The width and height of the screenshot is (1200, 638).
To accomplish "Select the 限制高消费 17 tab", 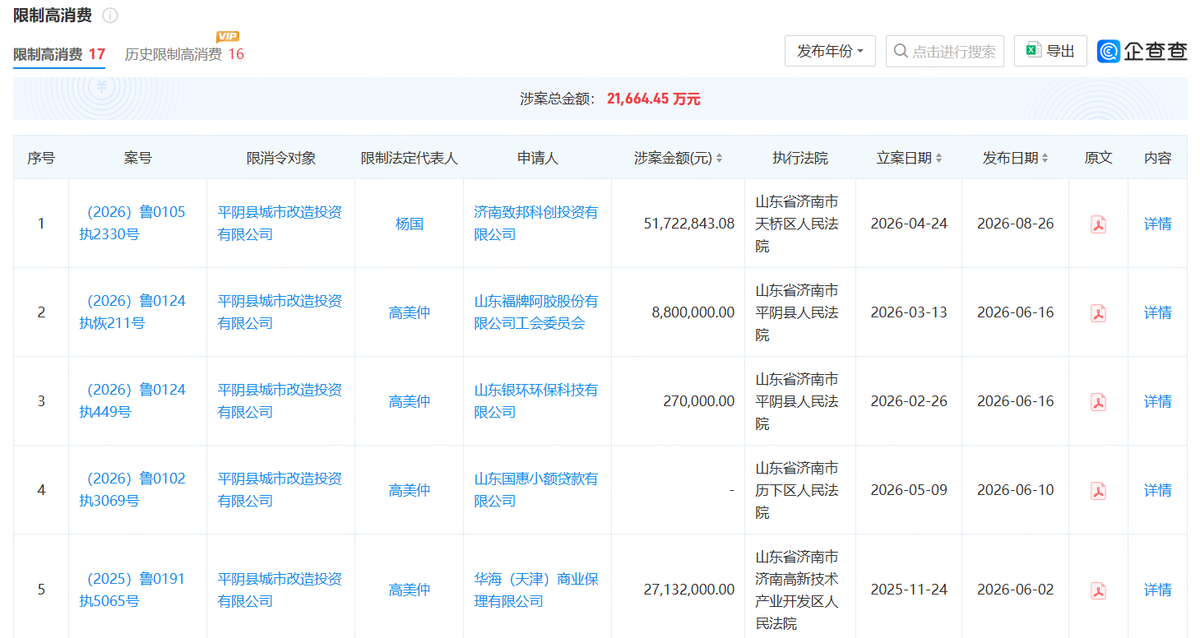I will pyautogui.click(x=59, y=54).
